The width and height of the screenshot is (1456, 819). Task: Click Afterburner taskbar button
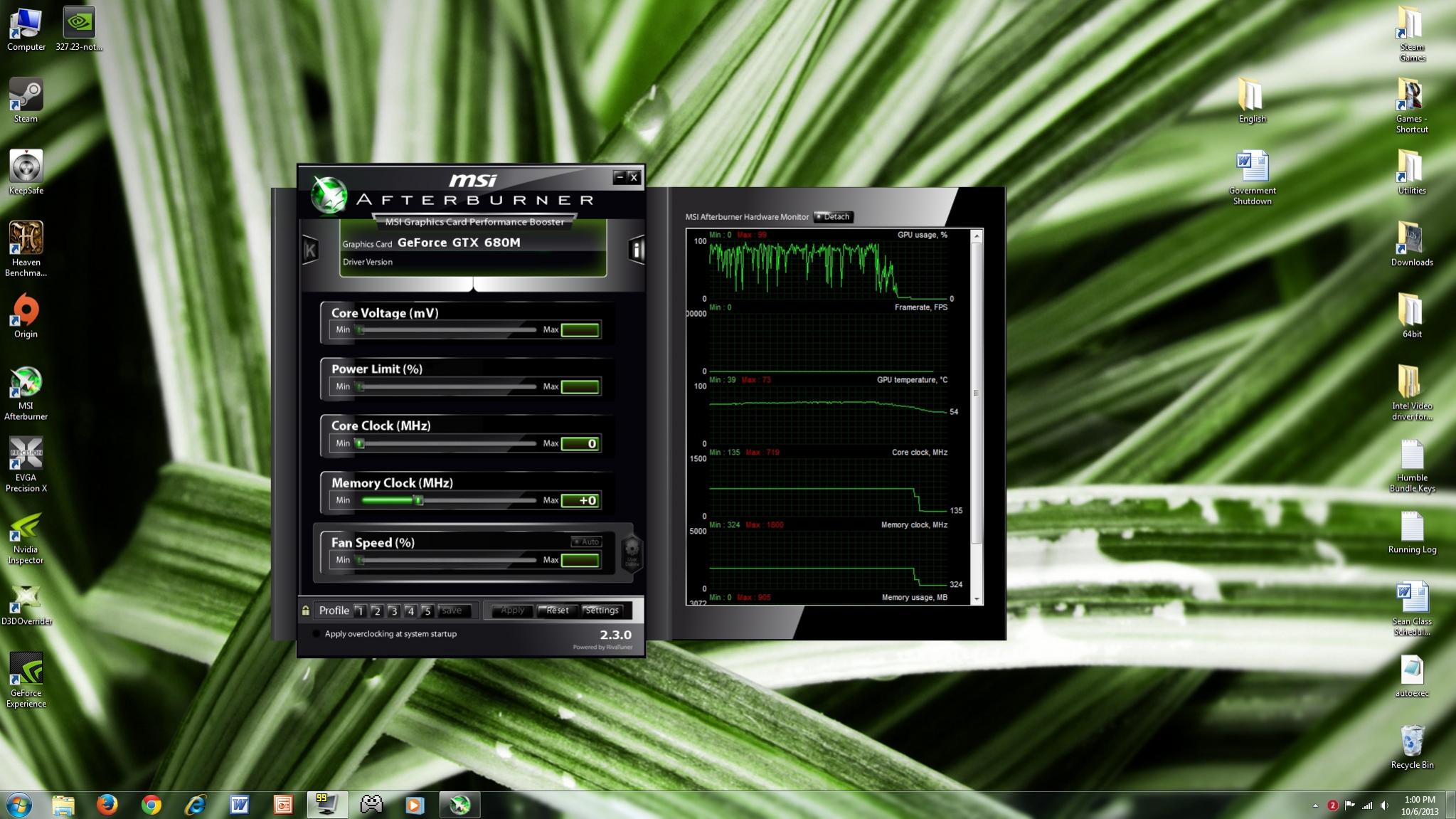coord(460,805)
